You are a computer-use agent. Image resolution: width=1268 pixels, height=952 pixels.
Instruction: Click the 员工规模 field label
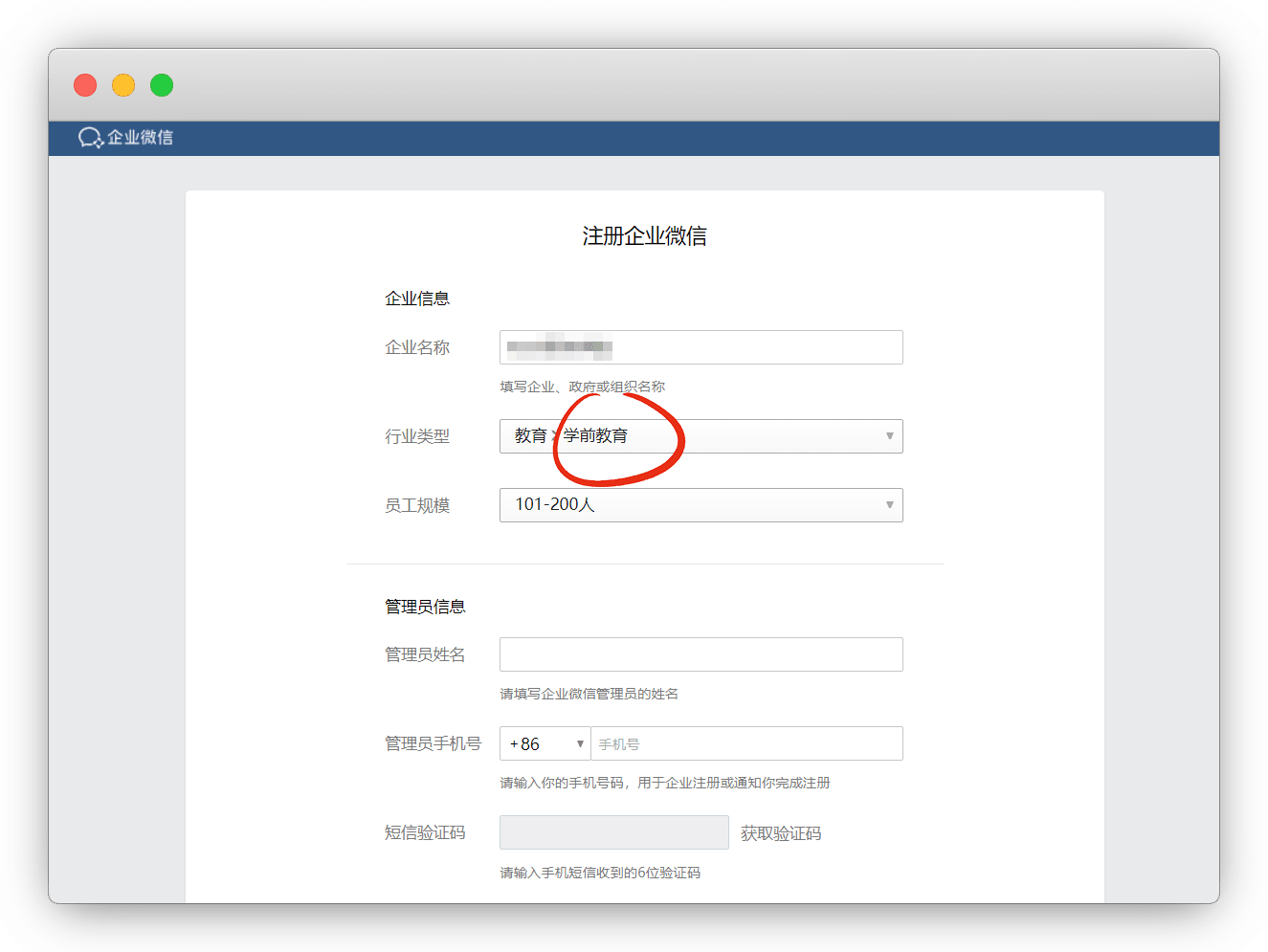[417, 505]
